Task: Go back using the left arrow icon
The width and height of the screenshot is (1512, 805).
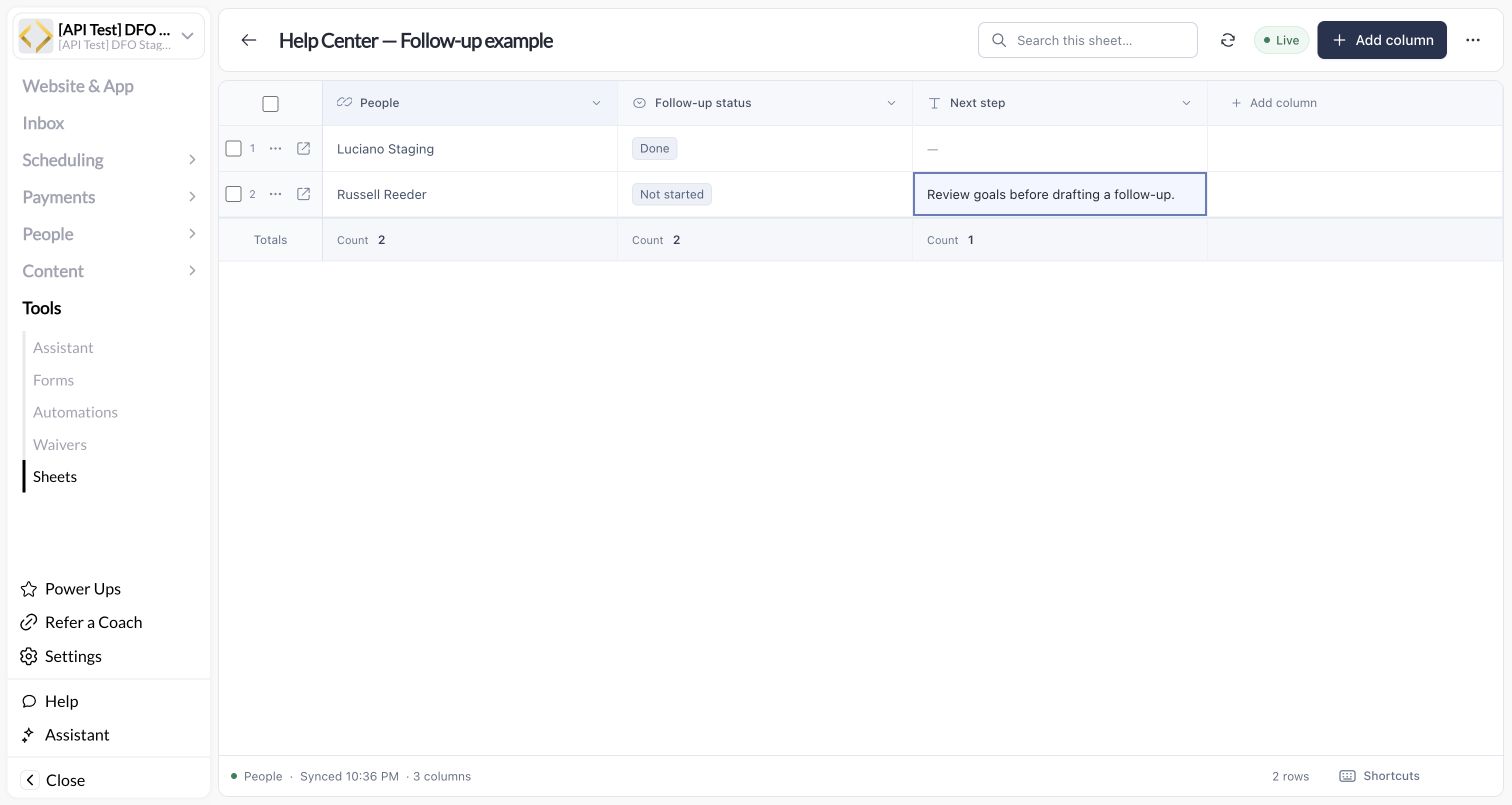Action: point(249,40)
